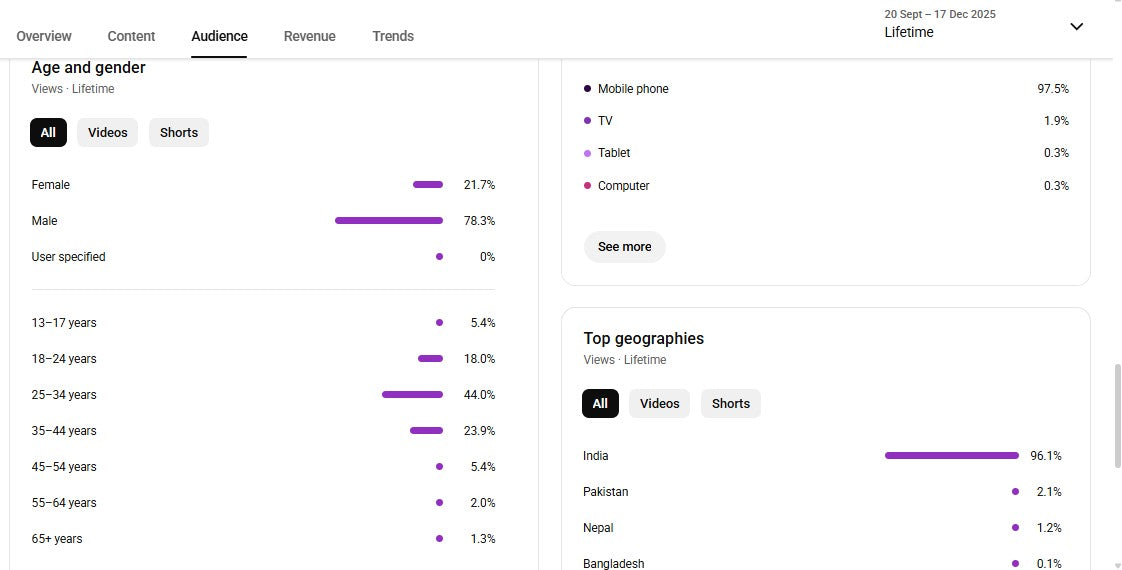
Task: Open the Overview tab
Action: point(44,36)
